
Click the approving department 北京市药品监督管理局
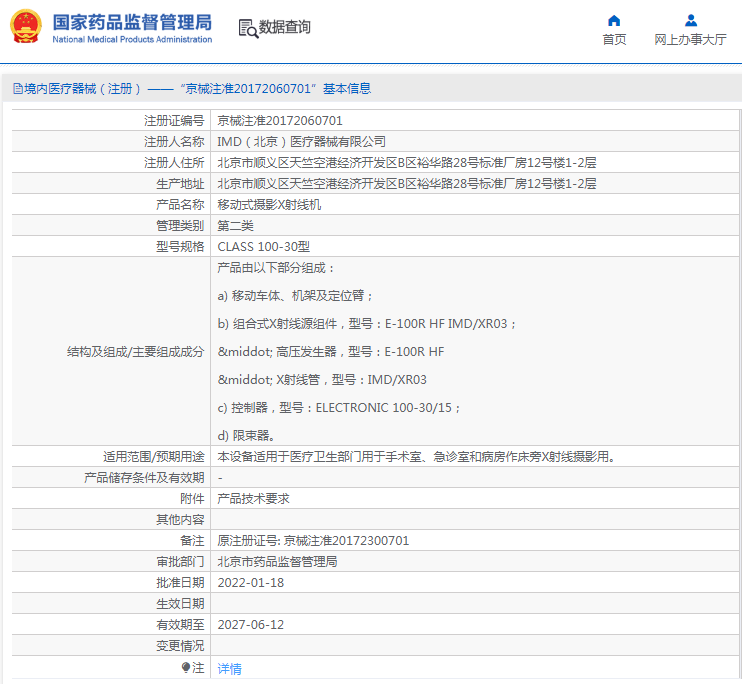coord(277,561)
